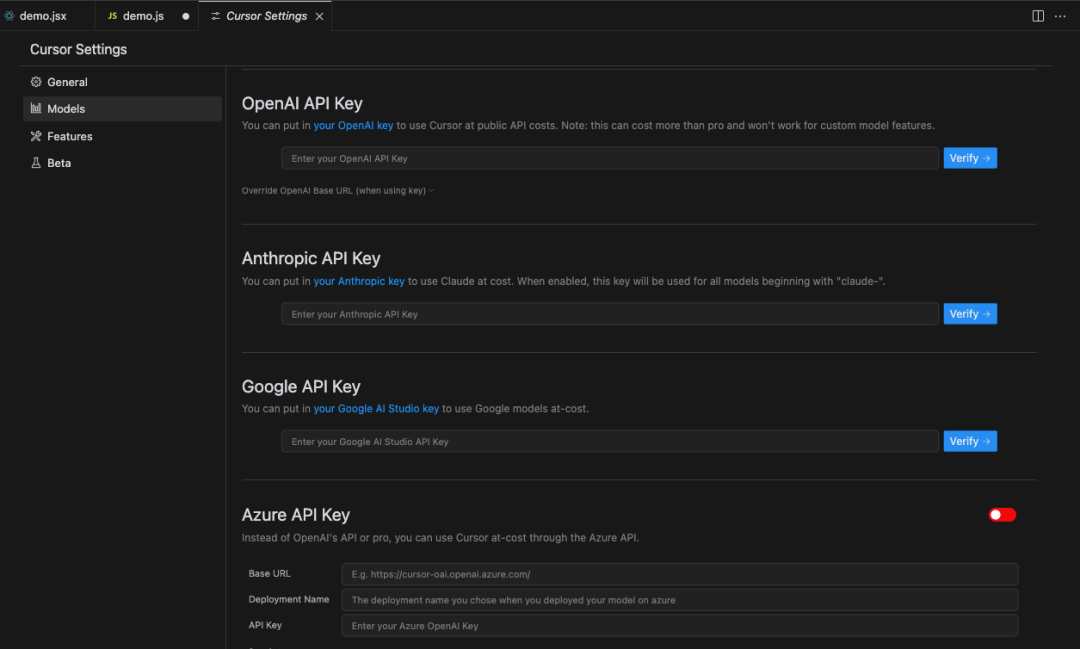Focus the Anthropic API Key input field
Image resolution: width=1080 pixels, height=649 pixels.
[x=610, y=314]
